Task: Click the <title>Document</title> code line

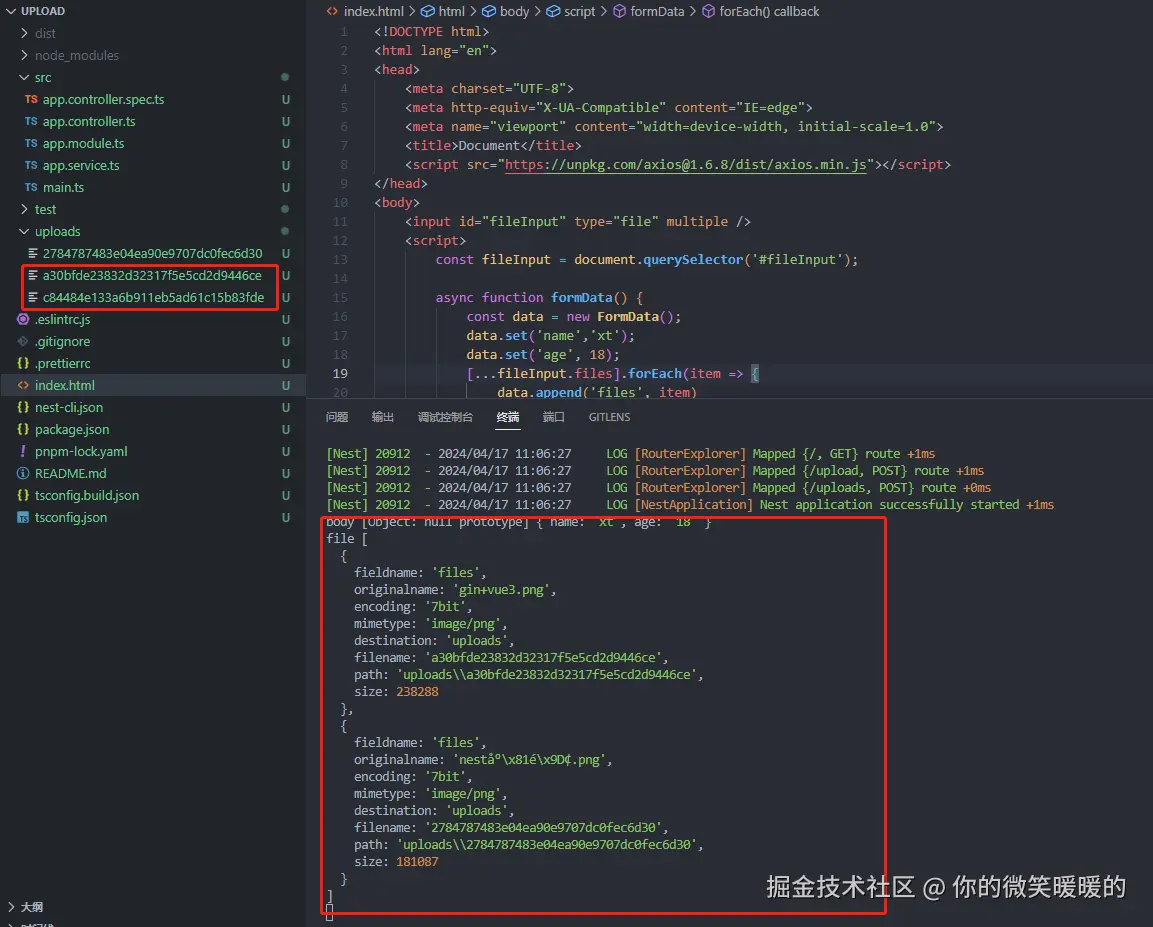Action: click(x=493, y=146)
